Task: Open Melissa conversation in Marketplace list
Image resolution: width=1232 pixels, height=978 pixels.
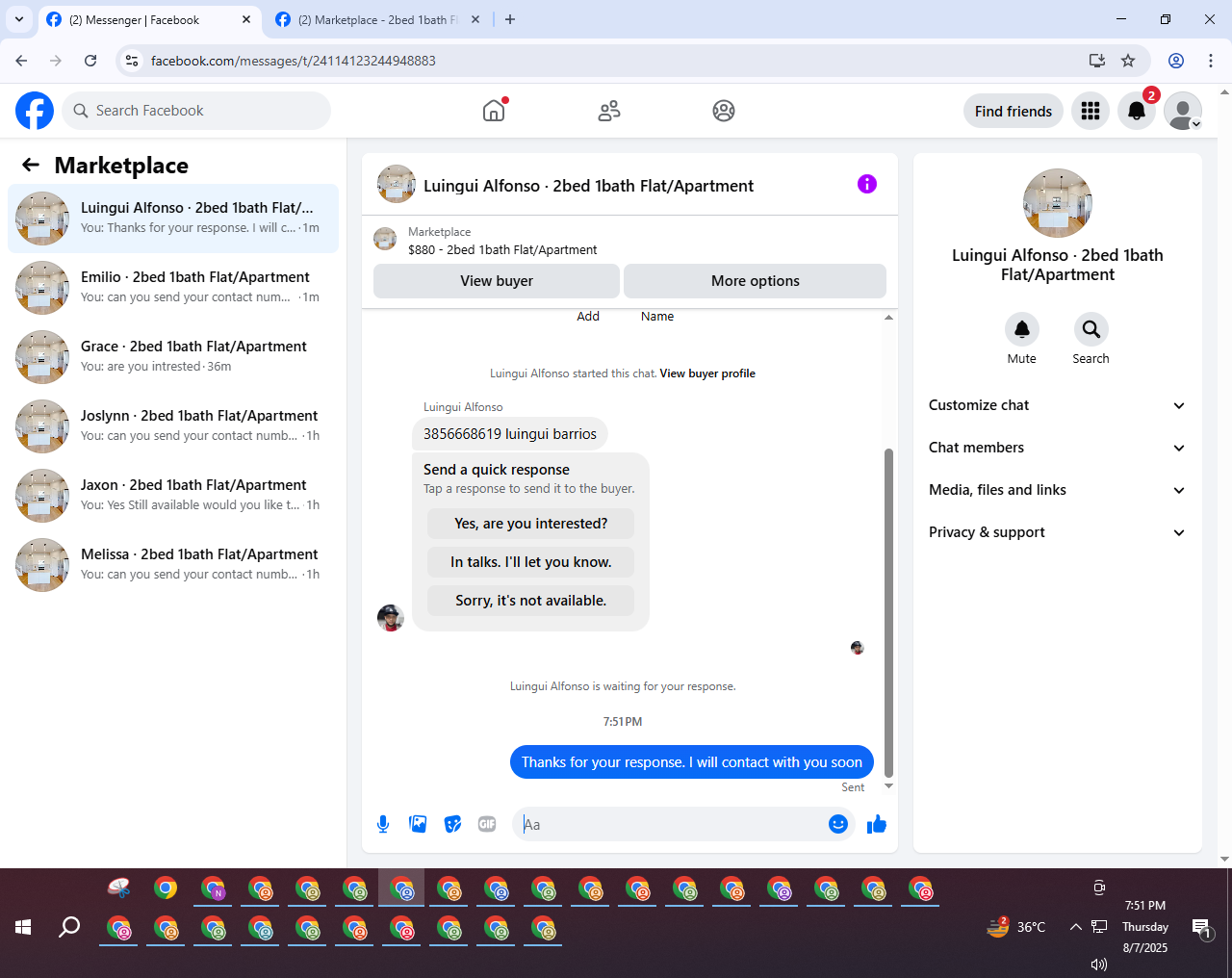Action: 173,565
